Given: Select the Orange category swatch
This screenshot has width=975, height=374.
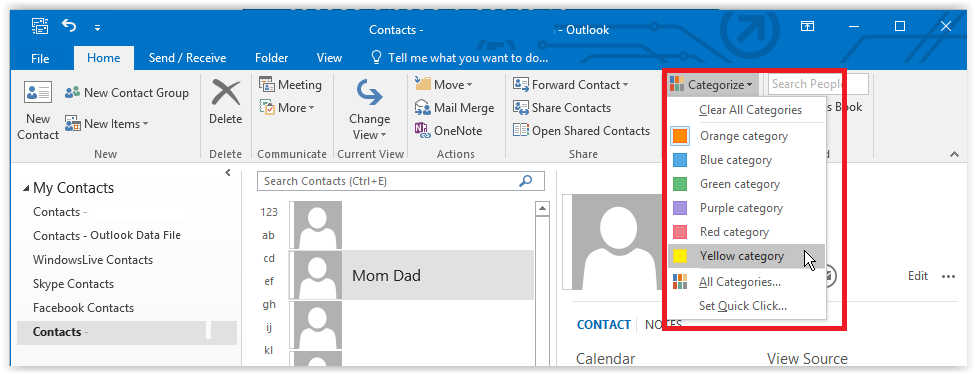Looking at the screenshot, I should 680,136.
